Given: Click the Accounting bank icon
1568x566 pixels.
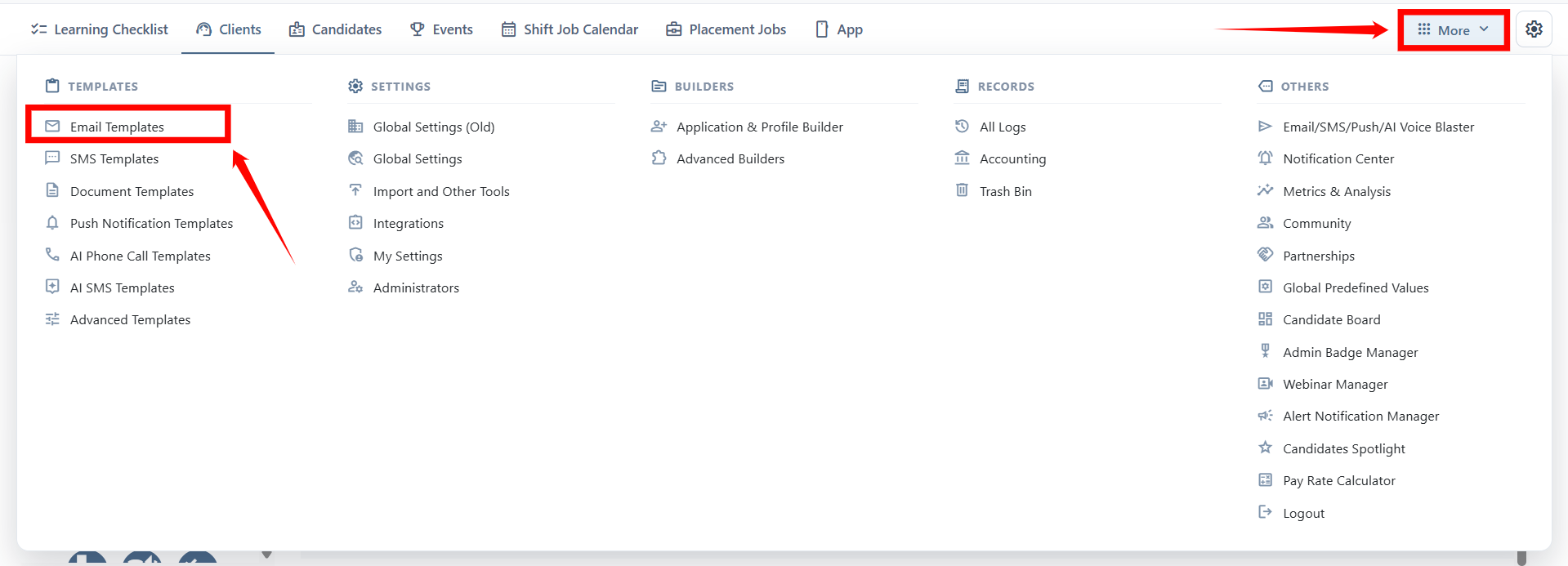Looking at the screenshot, I should click(x=962, y=158).
